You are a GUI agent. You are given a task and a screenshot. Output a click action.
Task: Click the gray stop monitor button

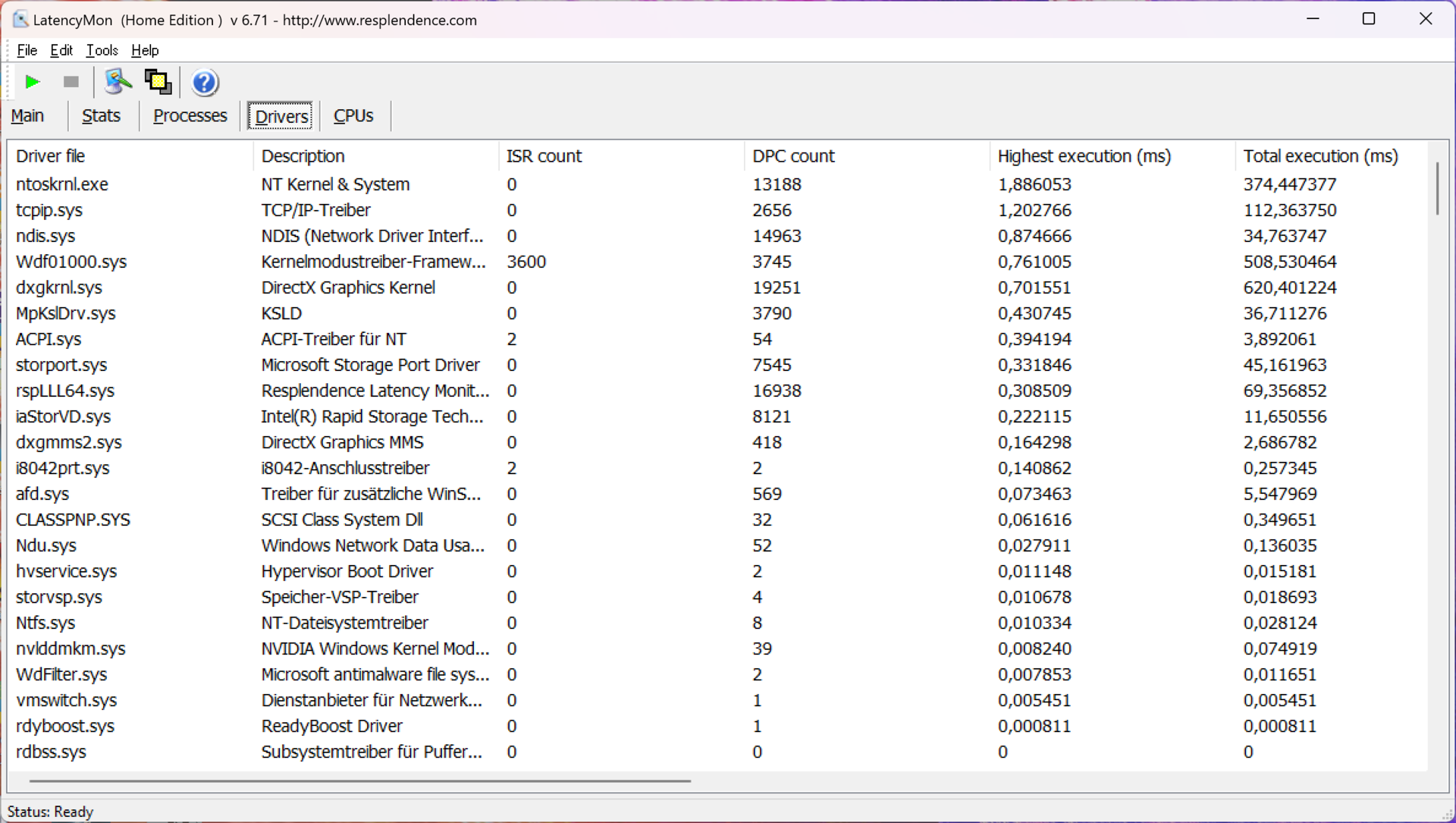[x=71, y=82]
